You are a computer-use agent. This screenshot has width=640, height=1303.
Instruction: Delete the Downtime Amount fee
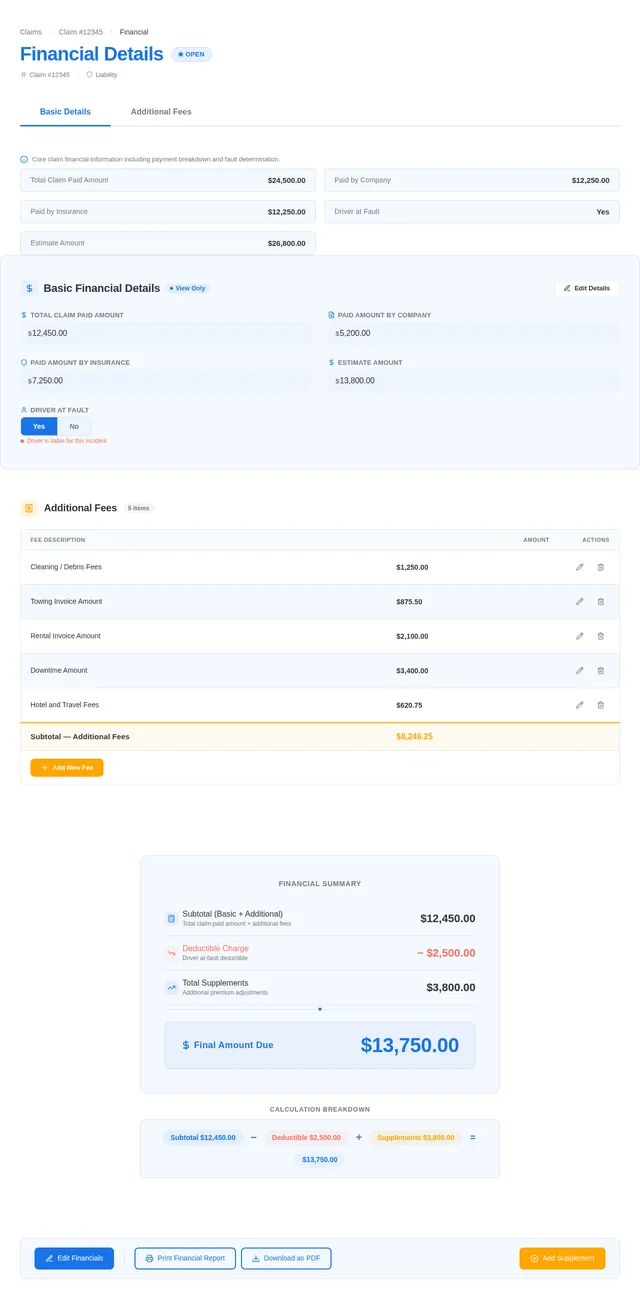point(601,671)
